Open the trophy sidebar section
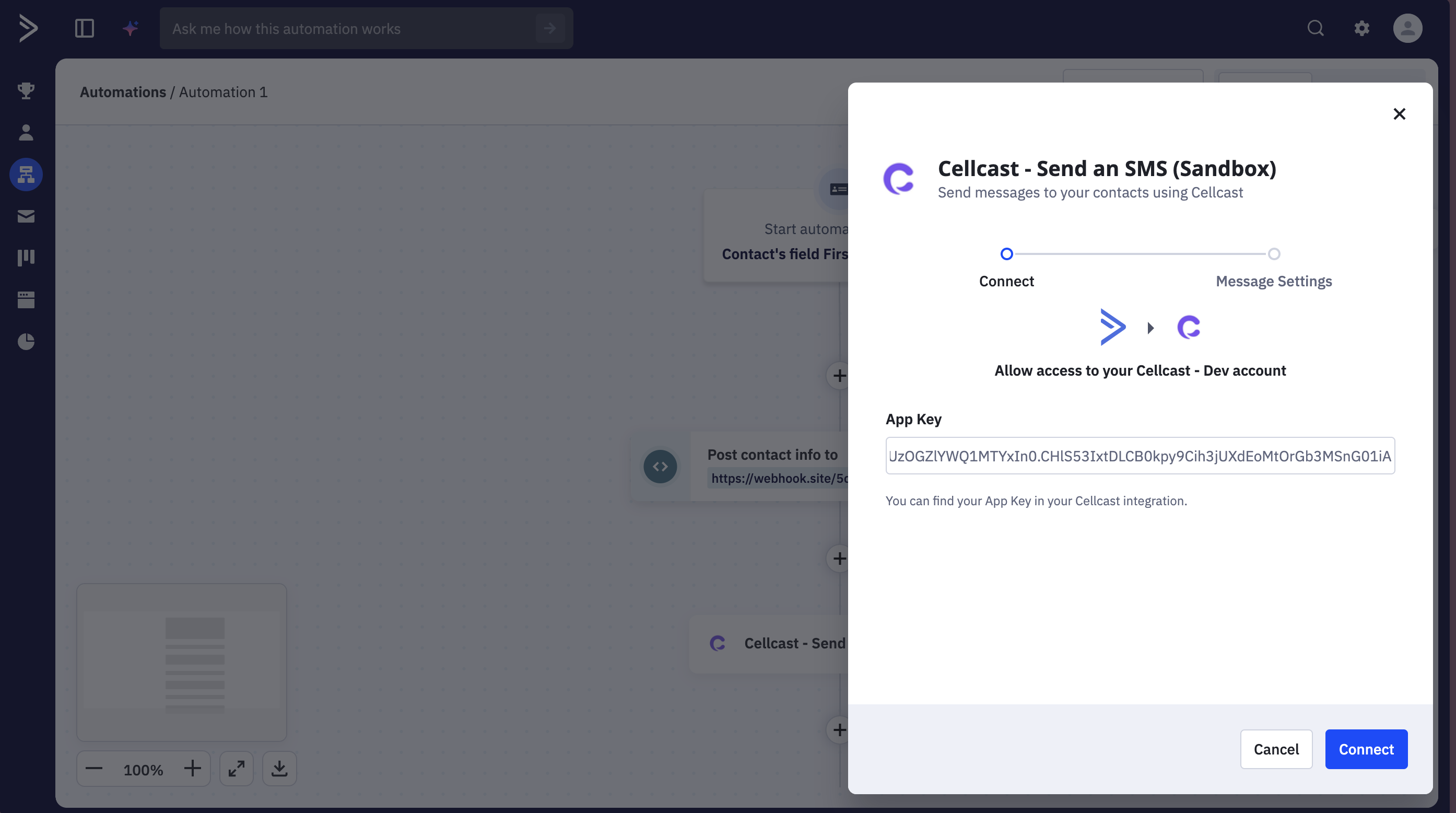 click(26, 90)
